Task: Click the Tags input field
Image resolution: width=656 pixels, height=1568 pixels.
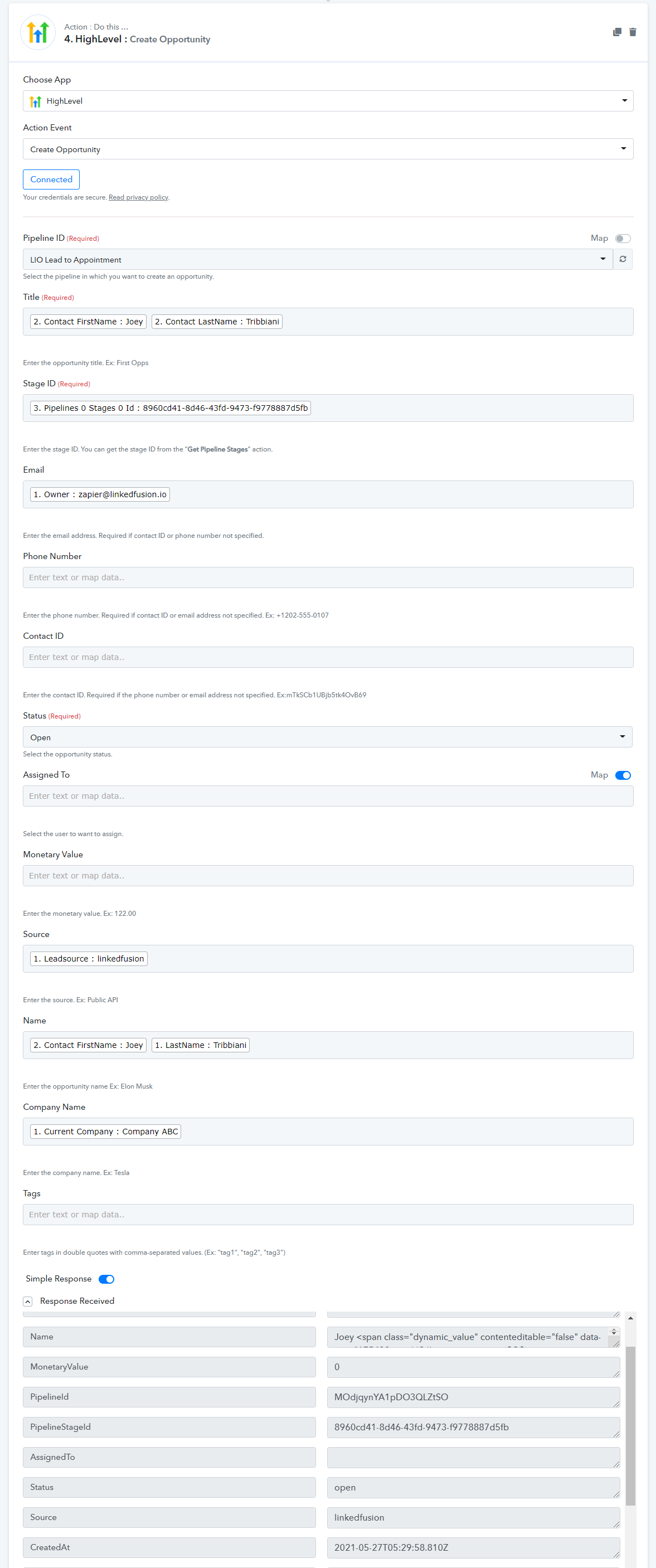Action: [x=327, y=1215]
